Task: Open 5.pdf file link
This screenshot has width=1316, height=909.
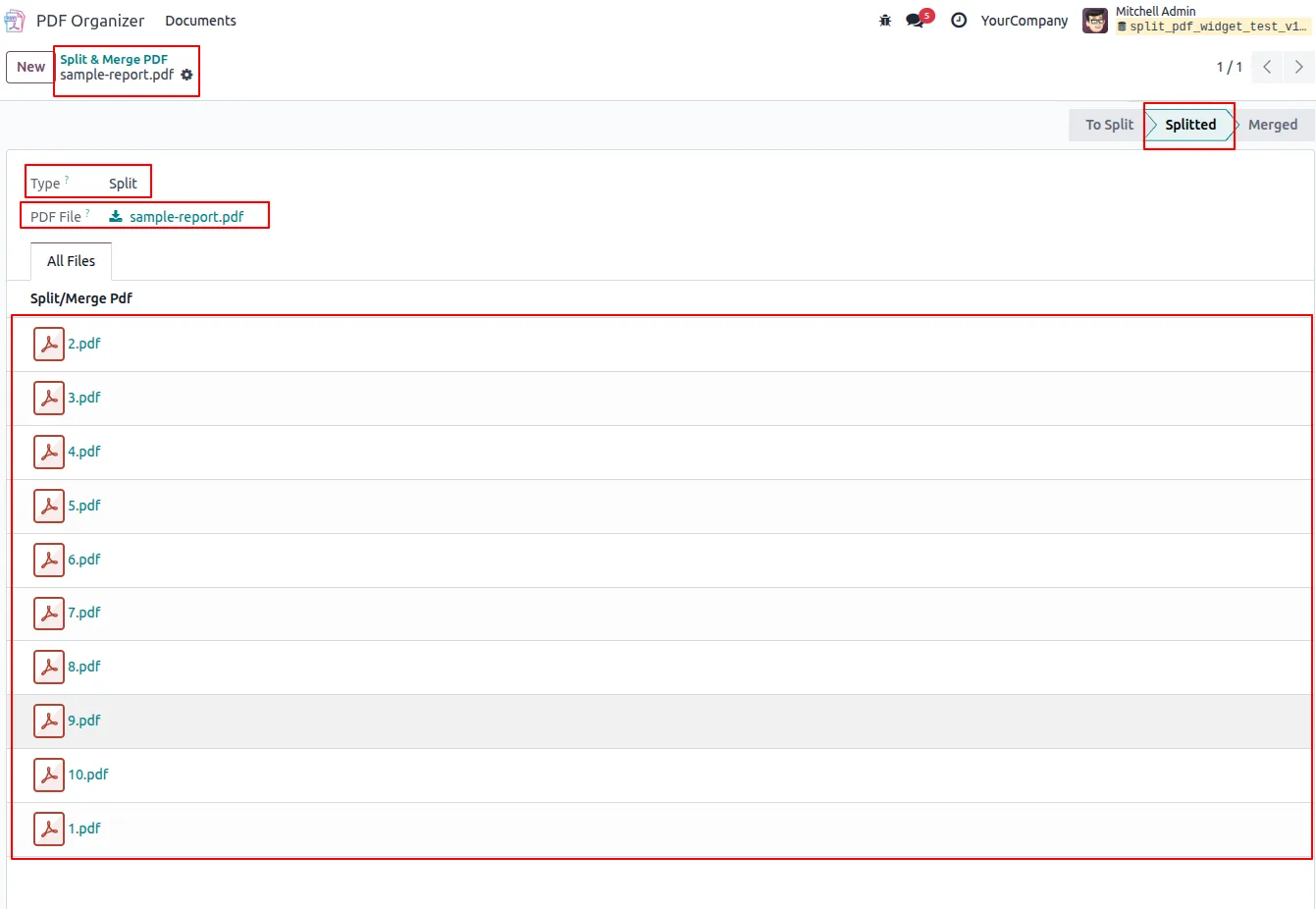Action: [84, 506]
